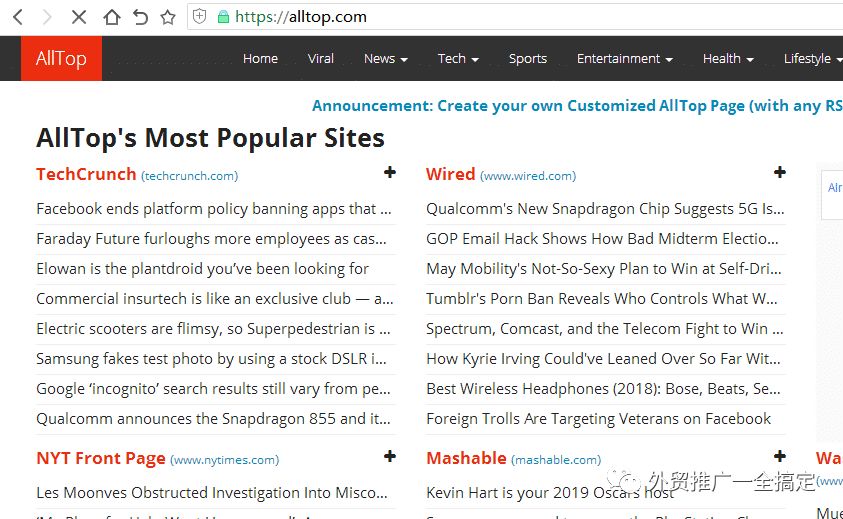Open 'Les Moonves Obstructed Investigation' article

pyautogui.click(x=212, y=493)
